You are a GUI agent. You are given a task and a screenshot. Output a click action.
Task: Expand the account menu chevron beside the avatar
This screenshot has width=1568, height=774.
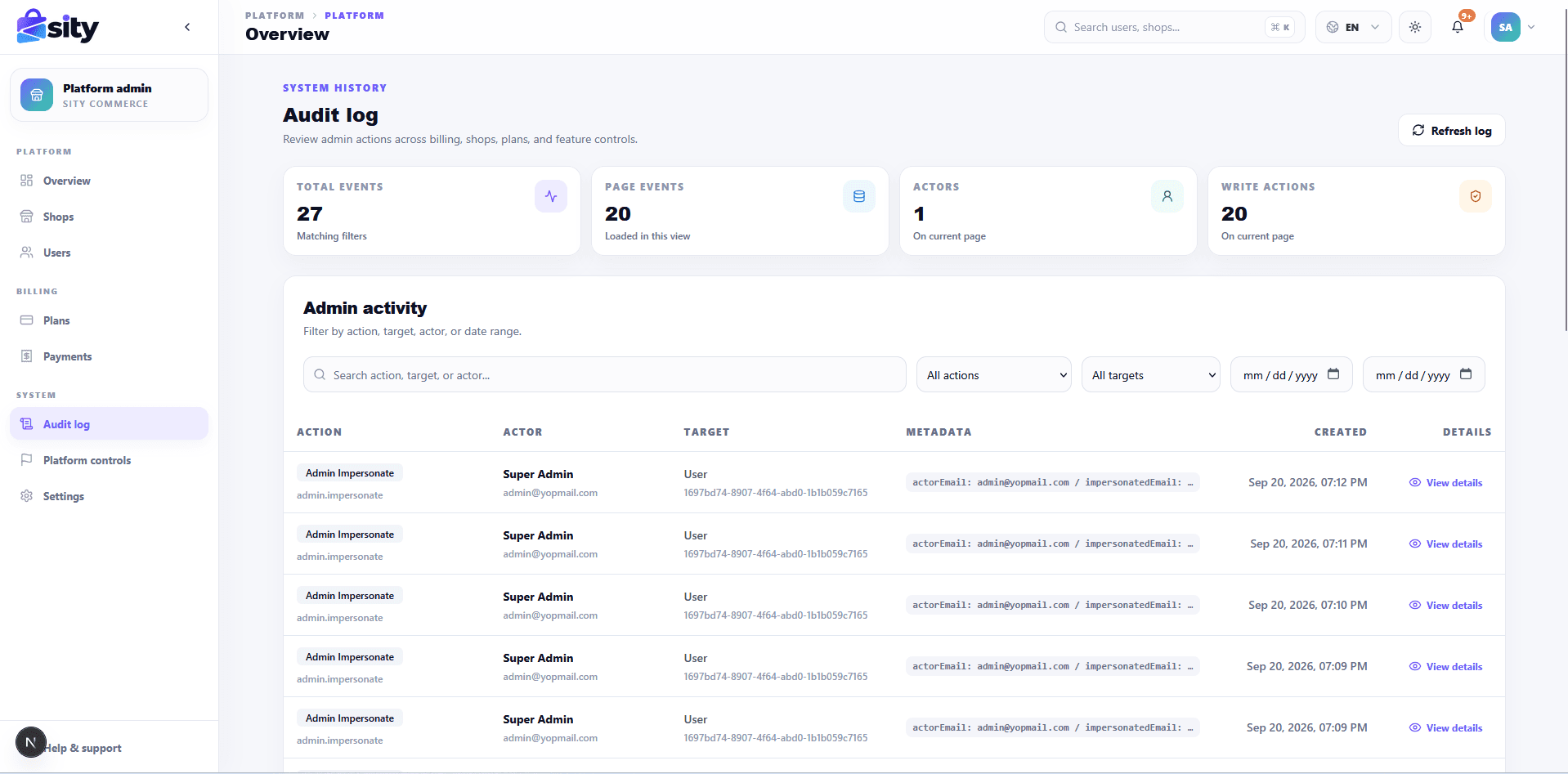[x=1531, y=27]
